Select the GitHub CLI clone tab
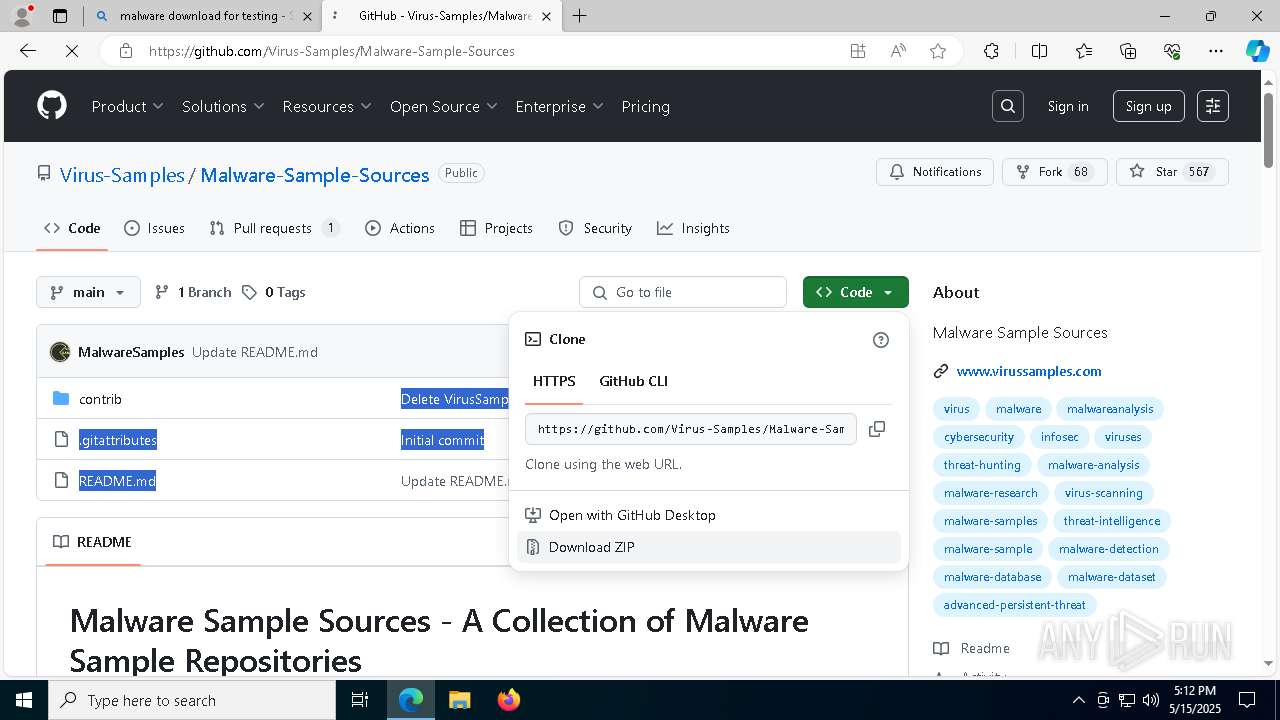 click(633, 381)
